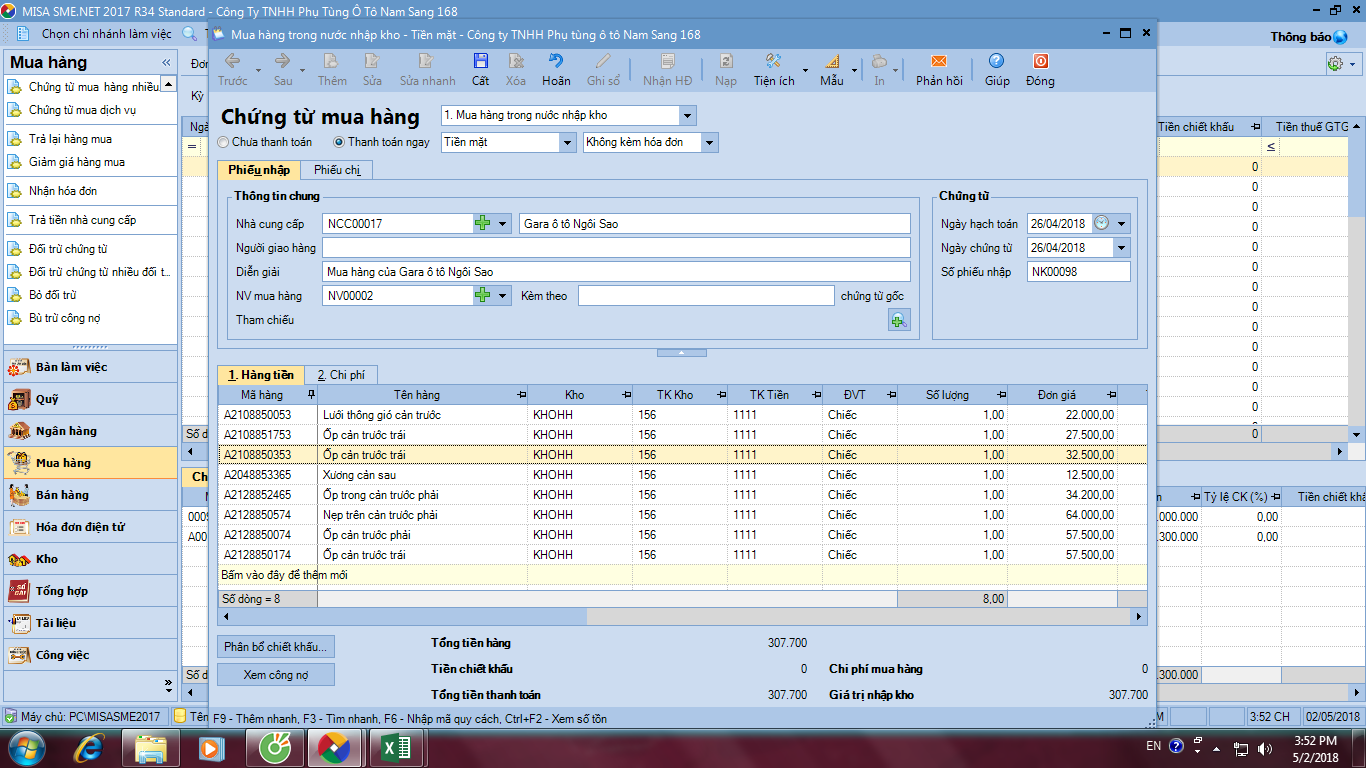Image resolution: width=1366 pixels, height=768 pixels.
Task: Select the 1. Hàng tiền tab
Action: pos(261,375)
